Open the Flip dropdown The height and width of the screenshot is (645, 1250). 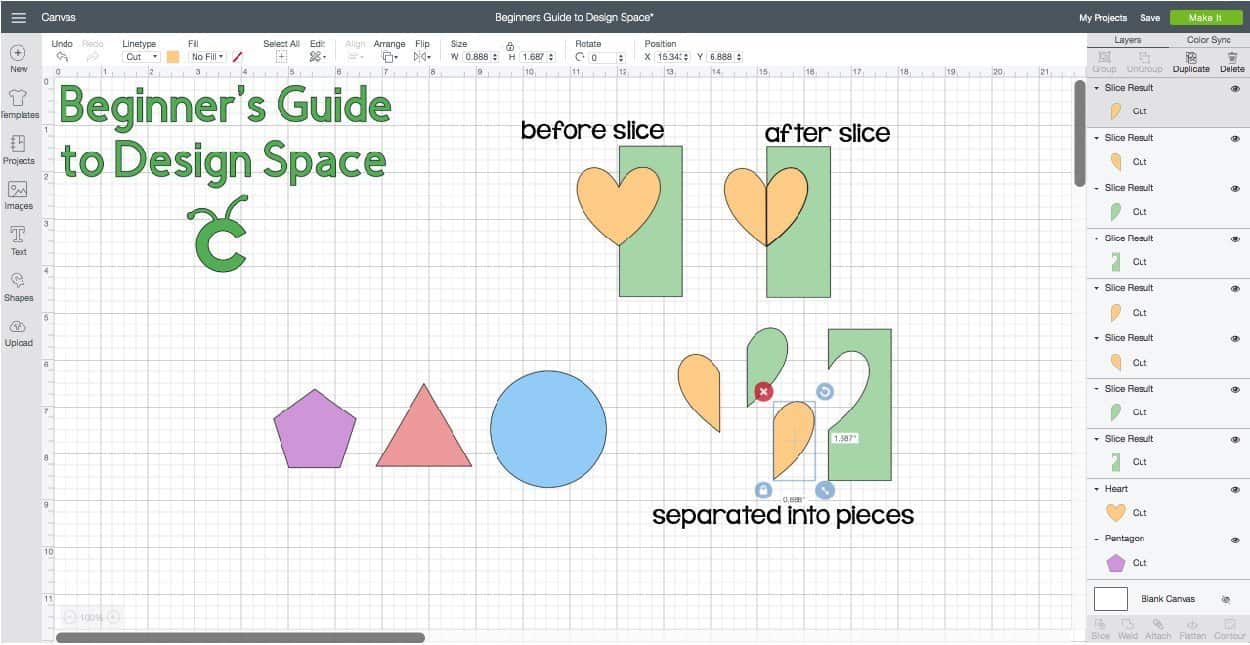pos(422,57)
